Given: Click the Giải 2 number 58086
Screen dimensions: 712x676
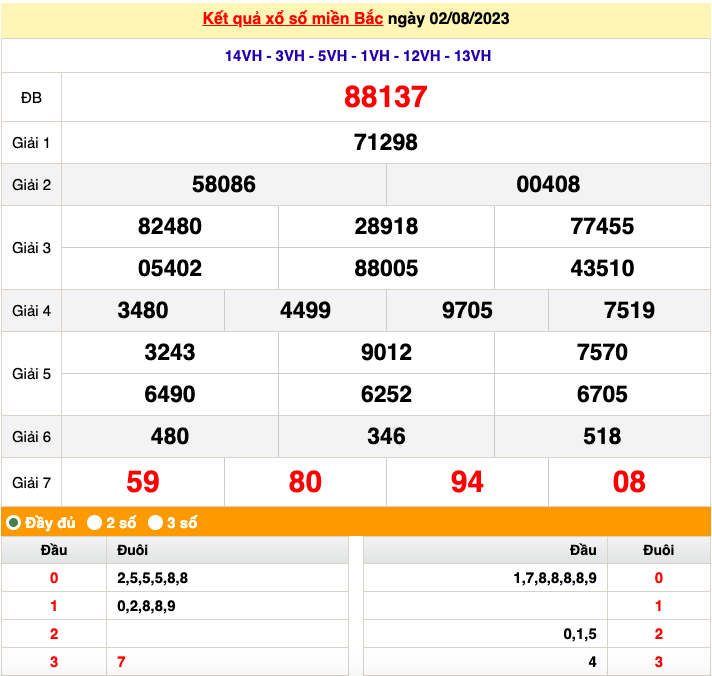Looking at the screenshot, I should (223, 184).
